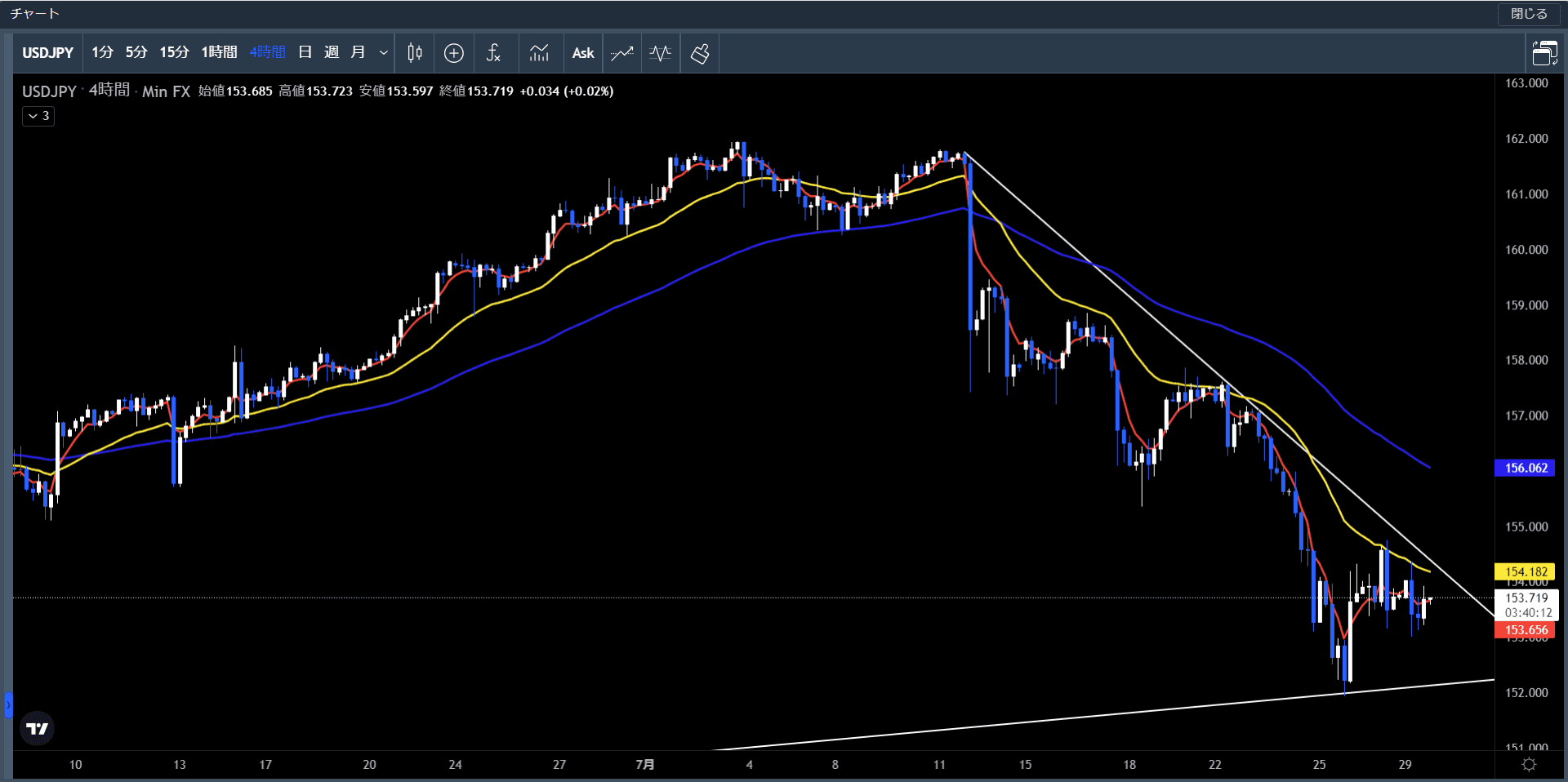
Task: Open the chart templates icon
Action: [x=539, y=53]
